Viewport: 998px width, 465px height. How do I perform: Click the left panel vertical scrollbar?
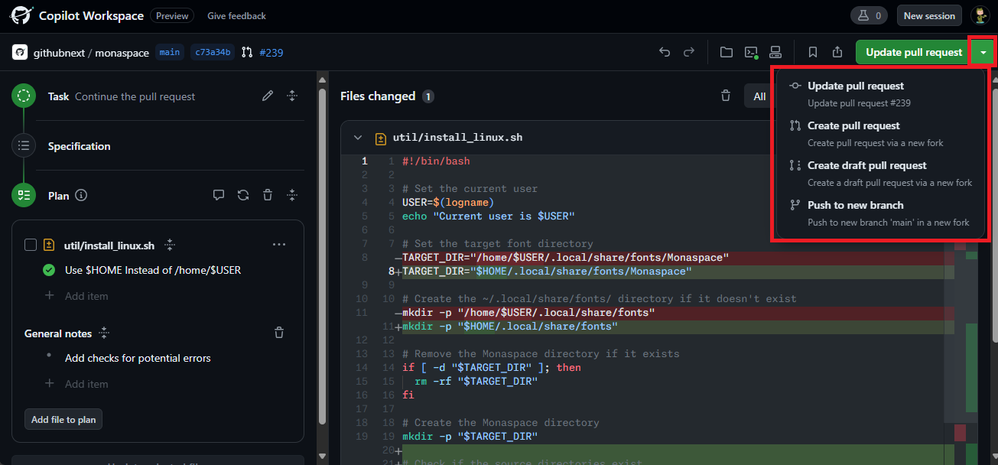point(322,254)
